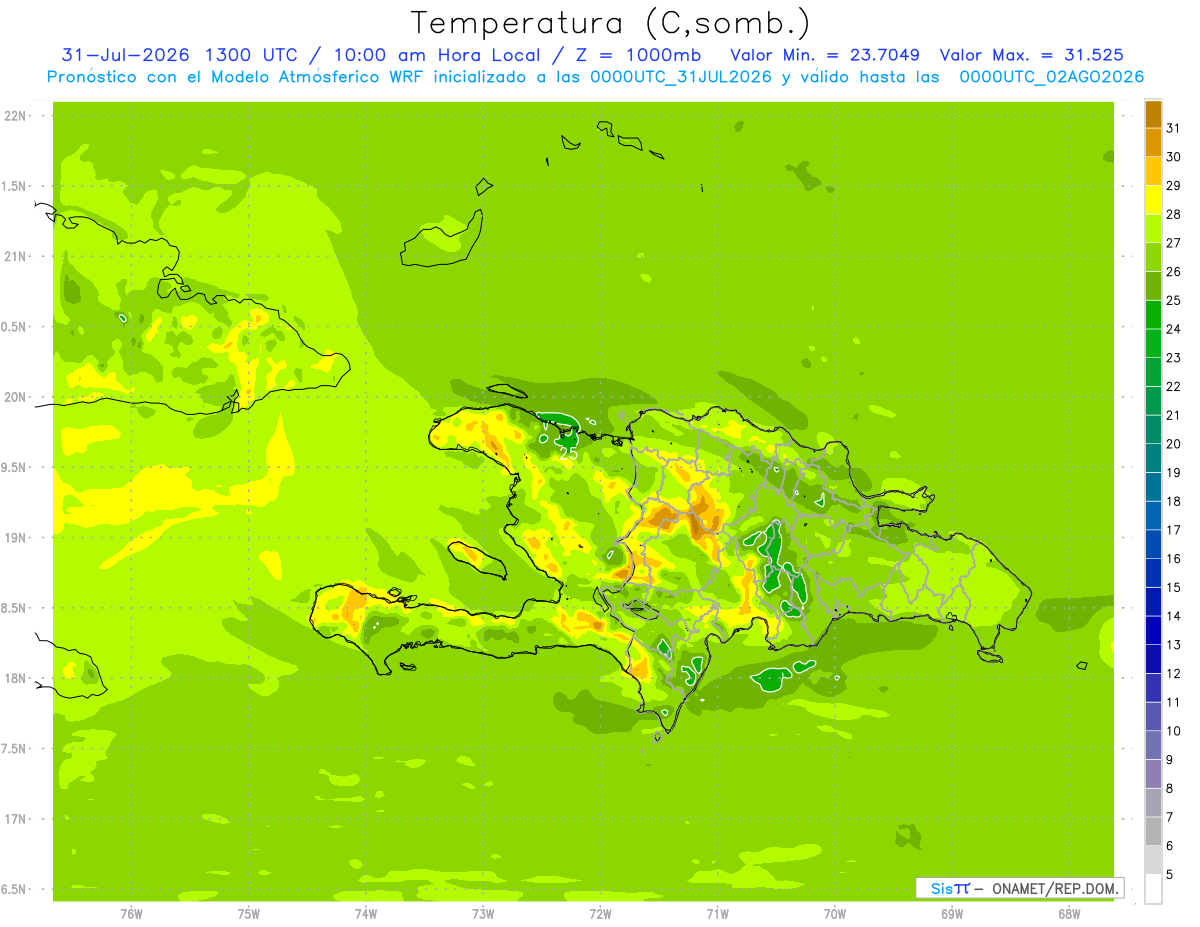The image size is (1200, 927).
Task: Click the "Valor Max. = 31.525" value
Action: (x=1032, y=54)
